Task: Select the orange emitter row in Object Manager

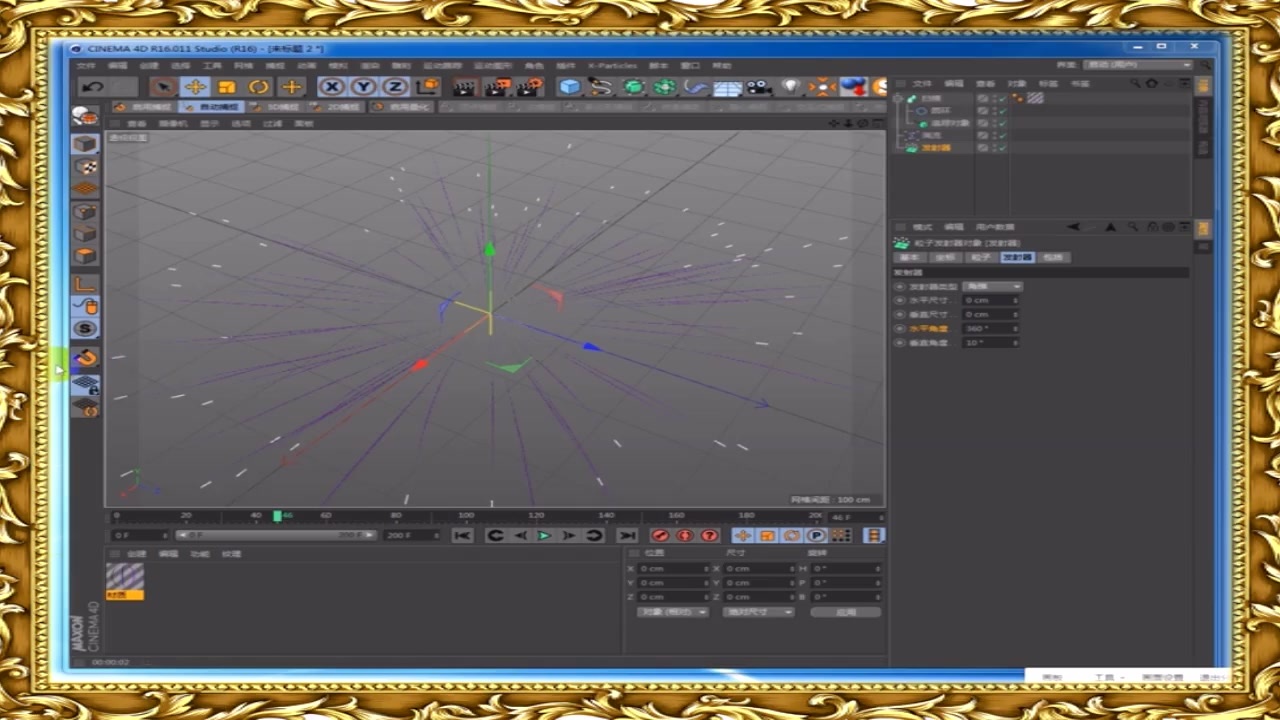Action: click(936, 147)
